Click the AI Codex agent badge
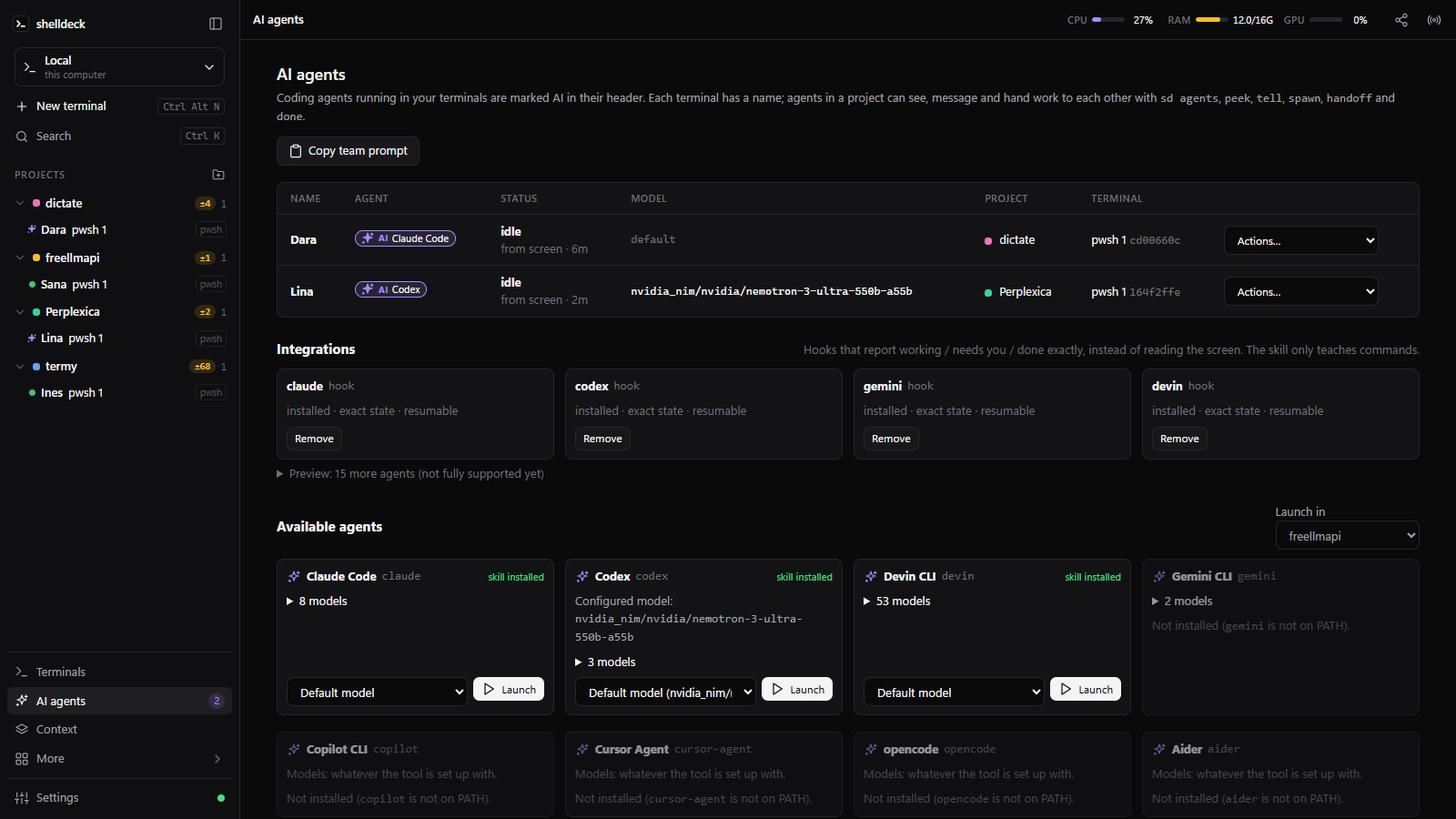This screenshot has height=819, width=1456. click(390, 289)
